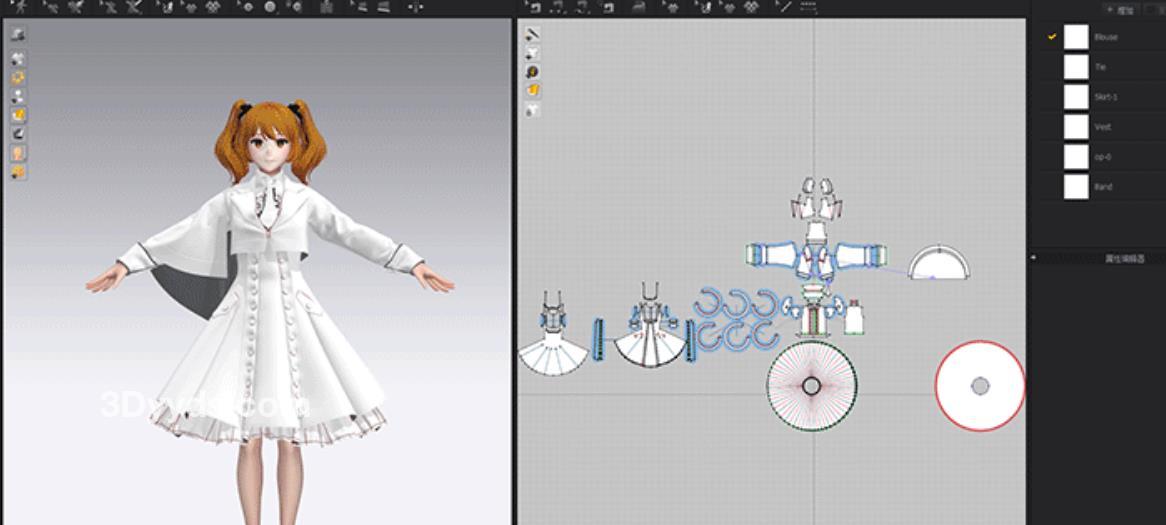The image size is (1166, 525).
Task: Click the top icon in 3D viewport sidebar
Action: 18,34
